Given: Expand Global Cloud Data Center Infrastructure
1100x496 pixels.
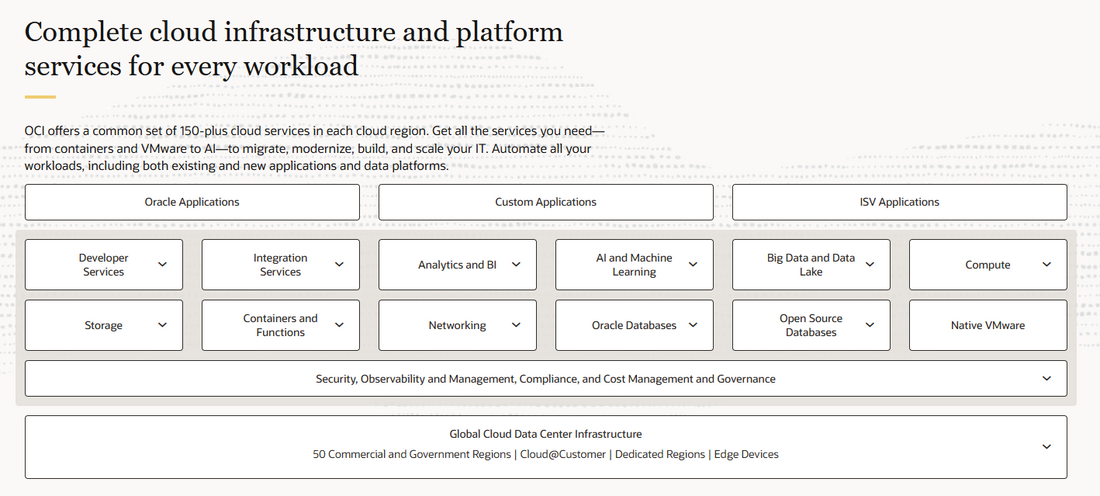Looking at the screenshot, I should click(x=1047, y=447).
